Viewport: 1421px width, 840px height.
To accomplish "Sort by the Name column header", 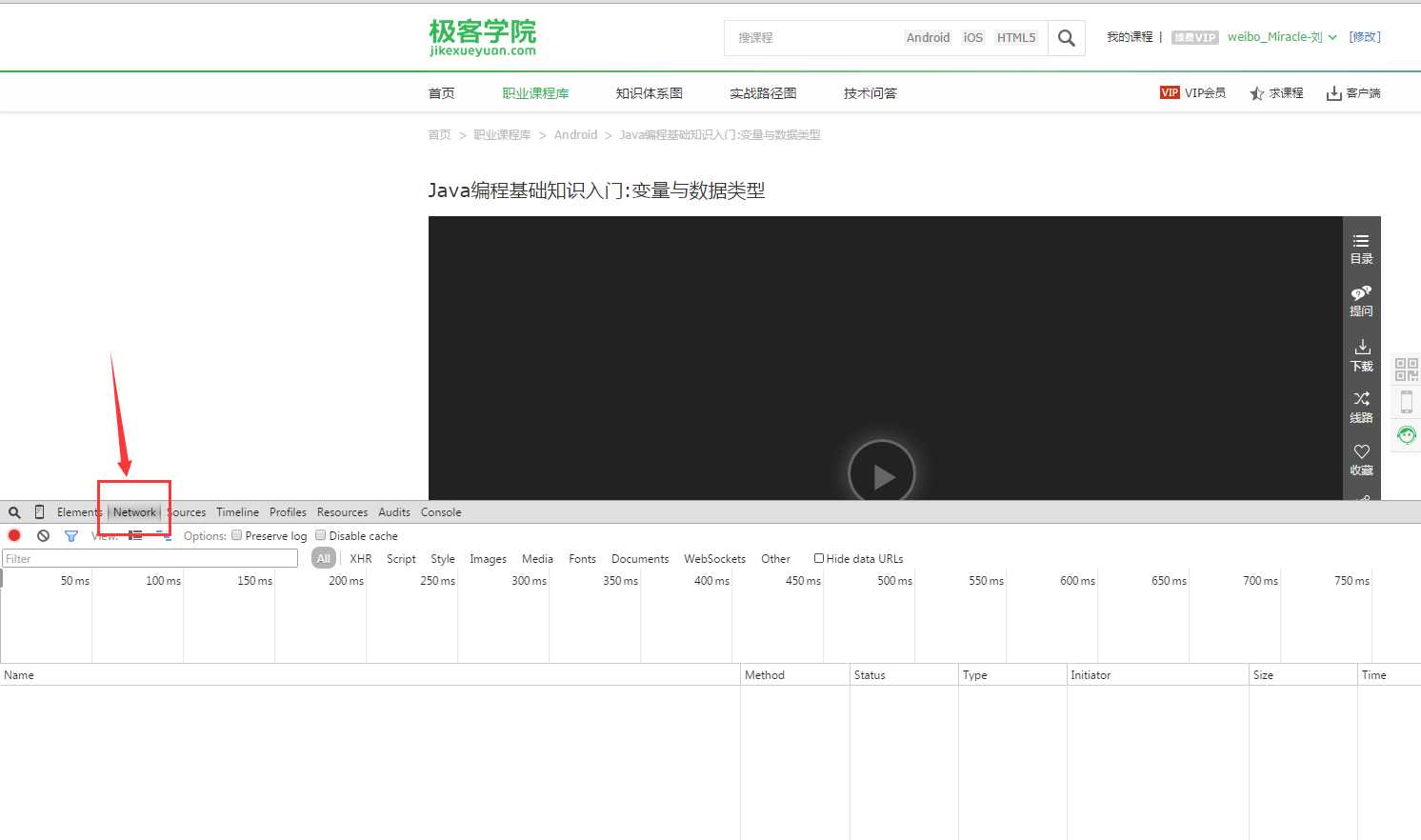I will (370, 675).
